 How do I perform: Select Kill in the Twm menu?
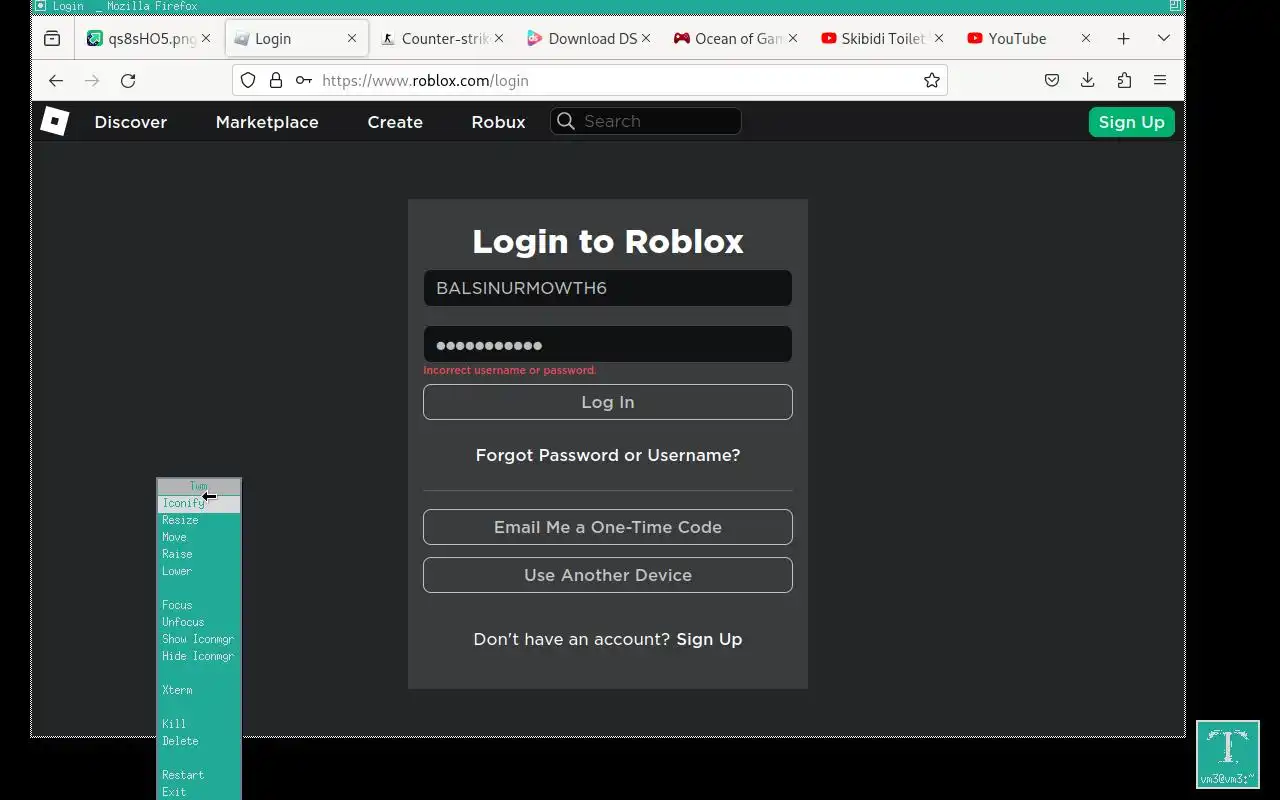click(199, 724)
